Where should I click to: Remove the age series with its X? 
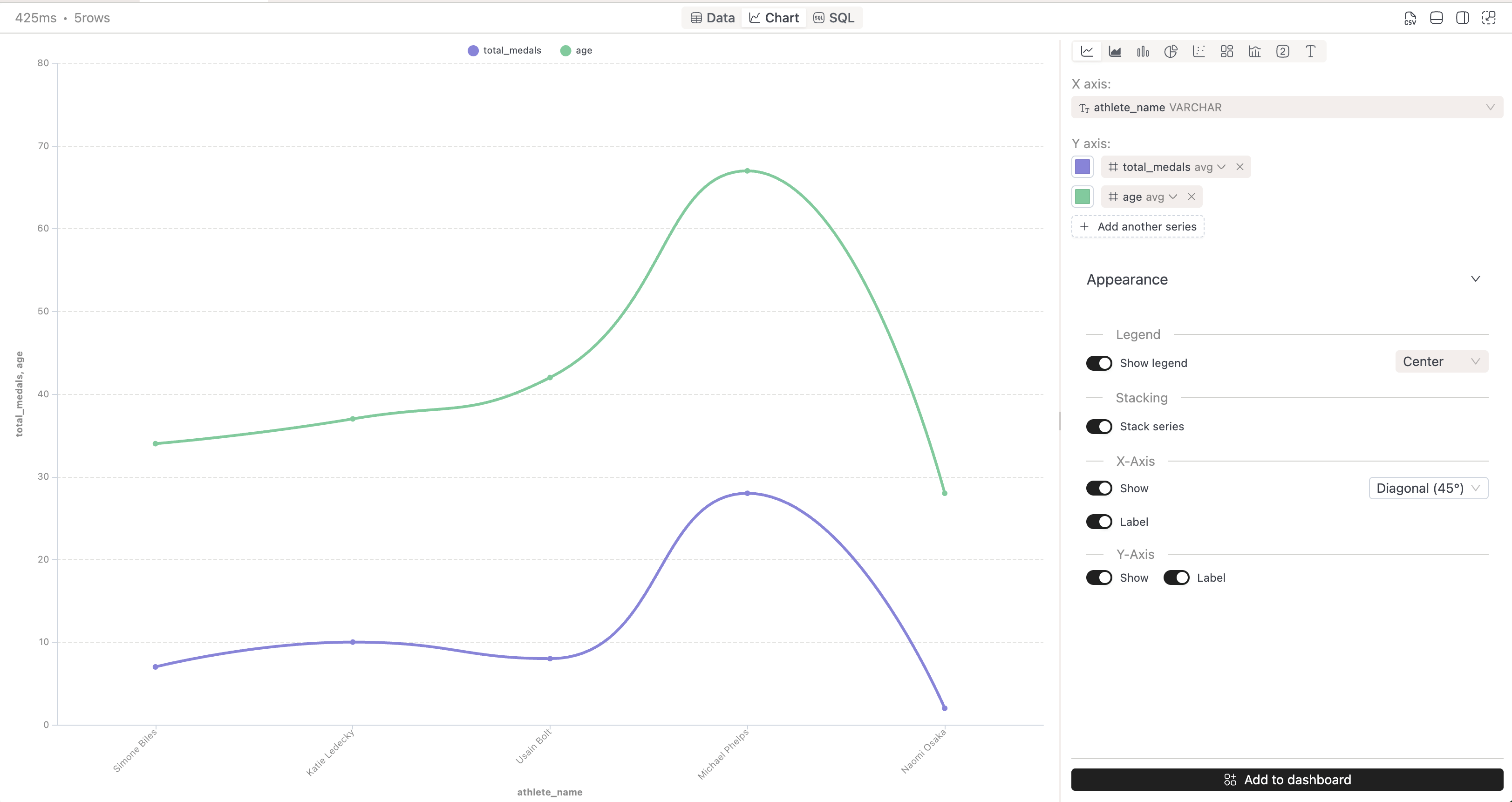point(1192,196)
